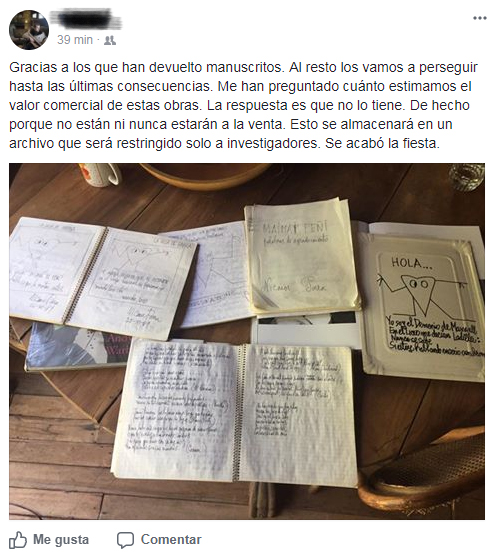Like the post via "Me gusta" text
494x559 pixels.
[x=61, y=539]
